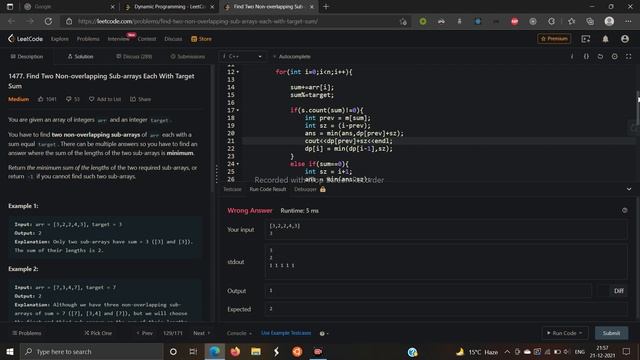This screenshot has height=360, width=640.
Task: Open Problems in top navigation
Action: (x=88, y=39)
